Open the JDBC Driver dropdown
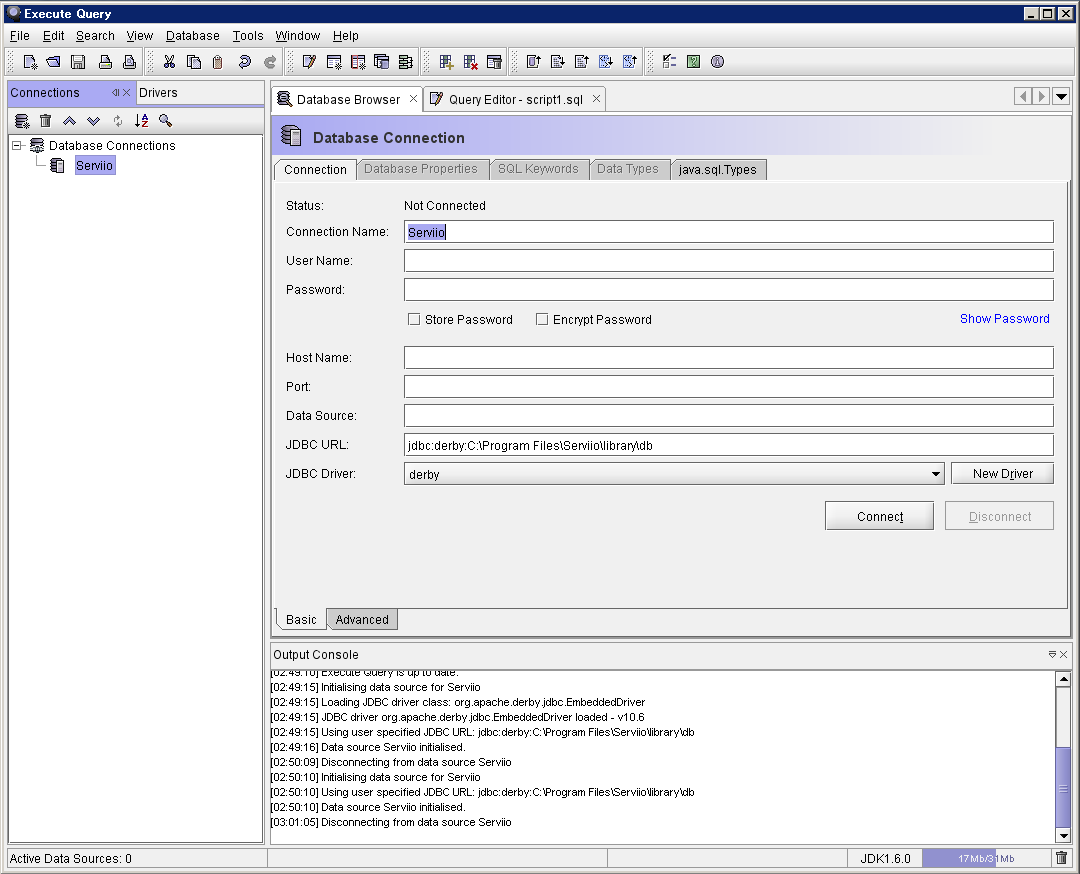 [935, 474]
